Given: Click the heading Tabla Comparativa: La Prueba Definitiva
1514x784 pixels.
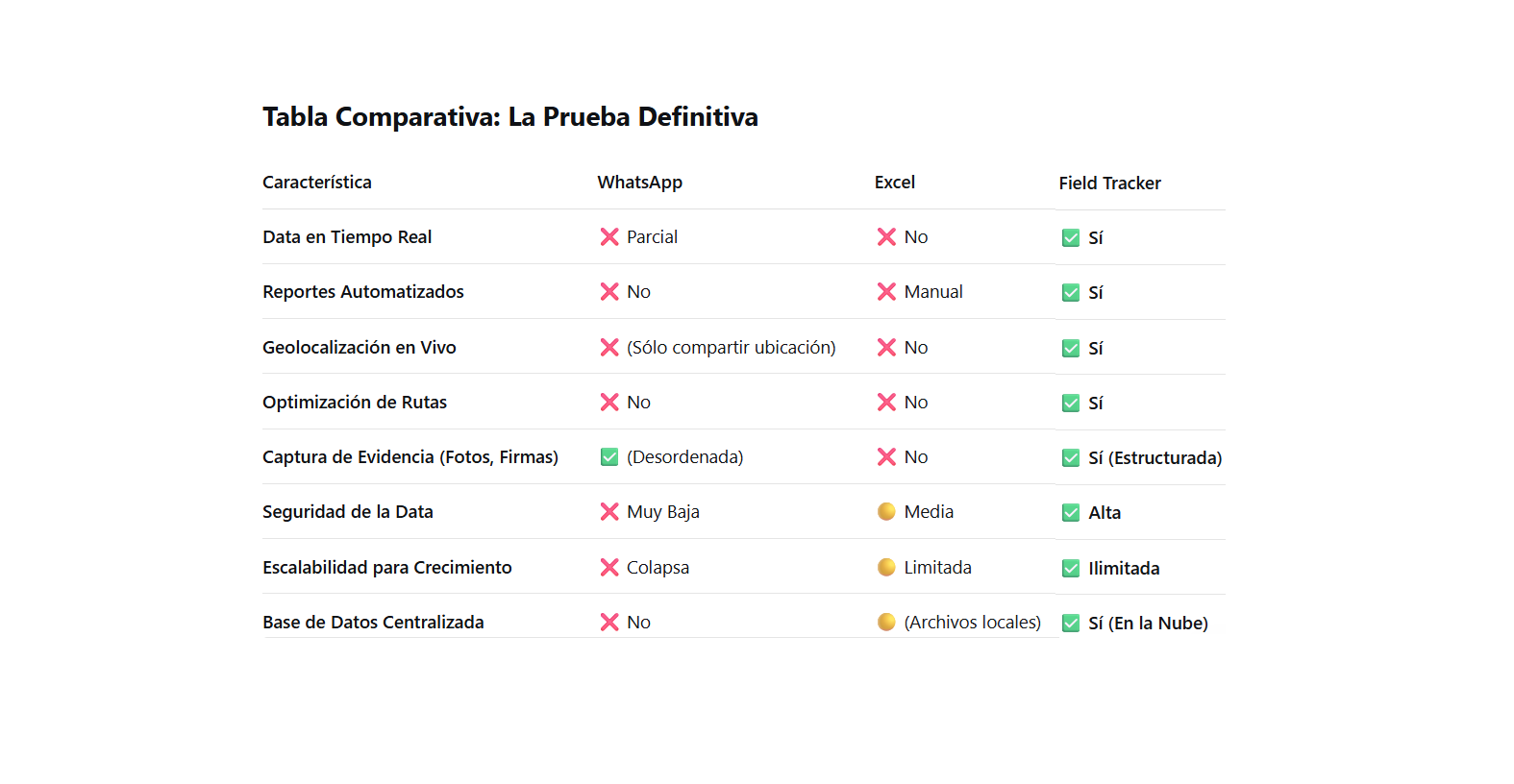Looking at the screenshot, I should (510, 117).
